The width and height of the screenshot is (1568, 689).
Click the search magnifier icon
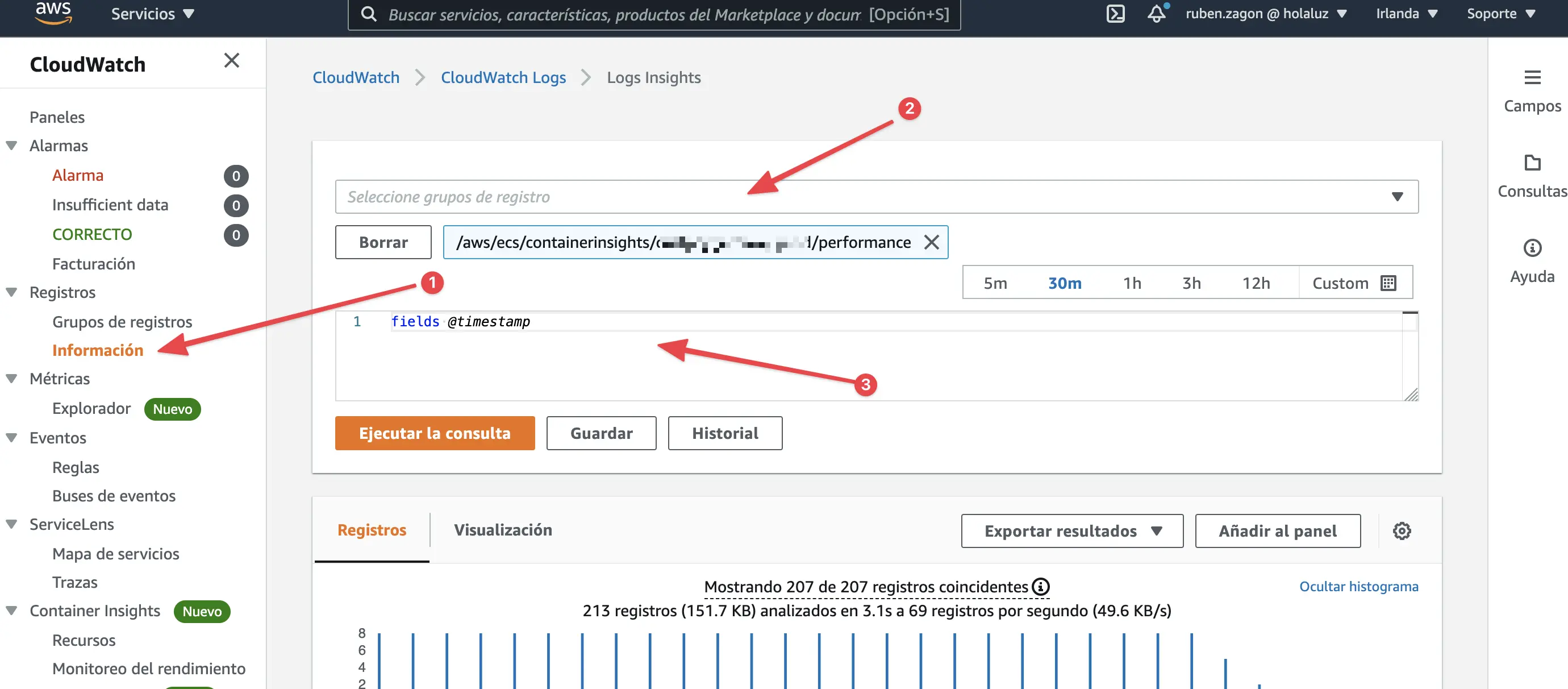[368, 14]
